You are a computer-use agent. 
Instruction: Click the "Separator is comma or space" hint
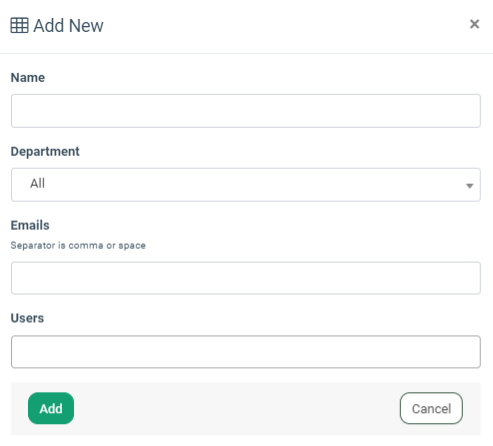point(78,246)
